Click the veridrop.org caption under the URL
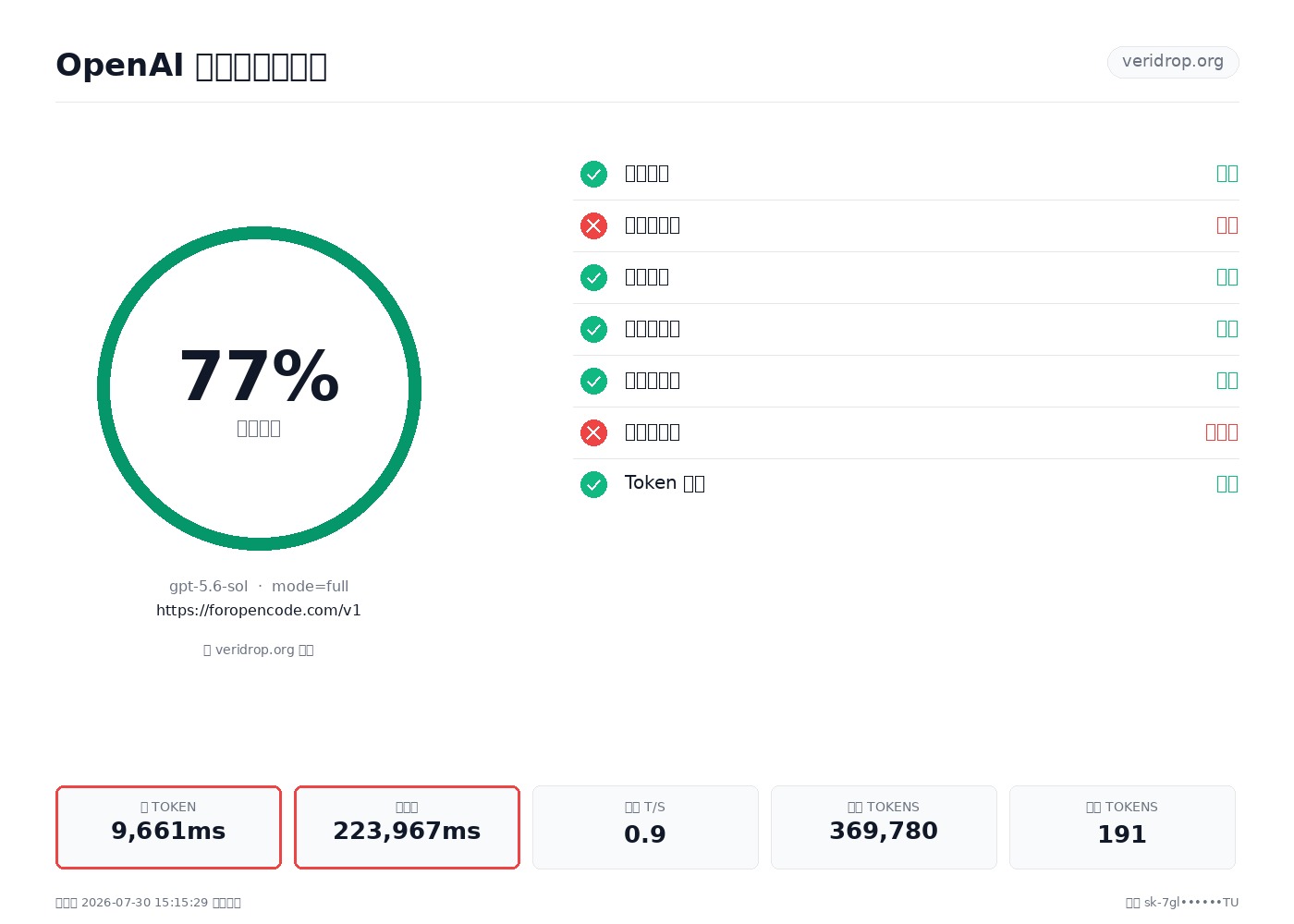Viewport: 1294px width, 924px height. (x=259, y=650)
